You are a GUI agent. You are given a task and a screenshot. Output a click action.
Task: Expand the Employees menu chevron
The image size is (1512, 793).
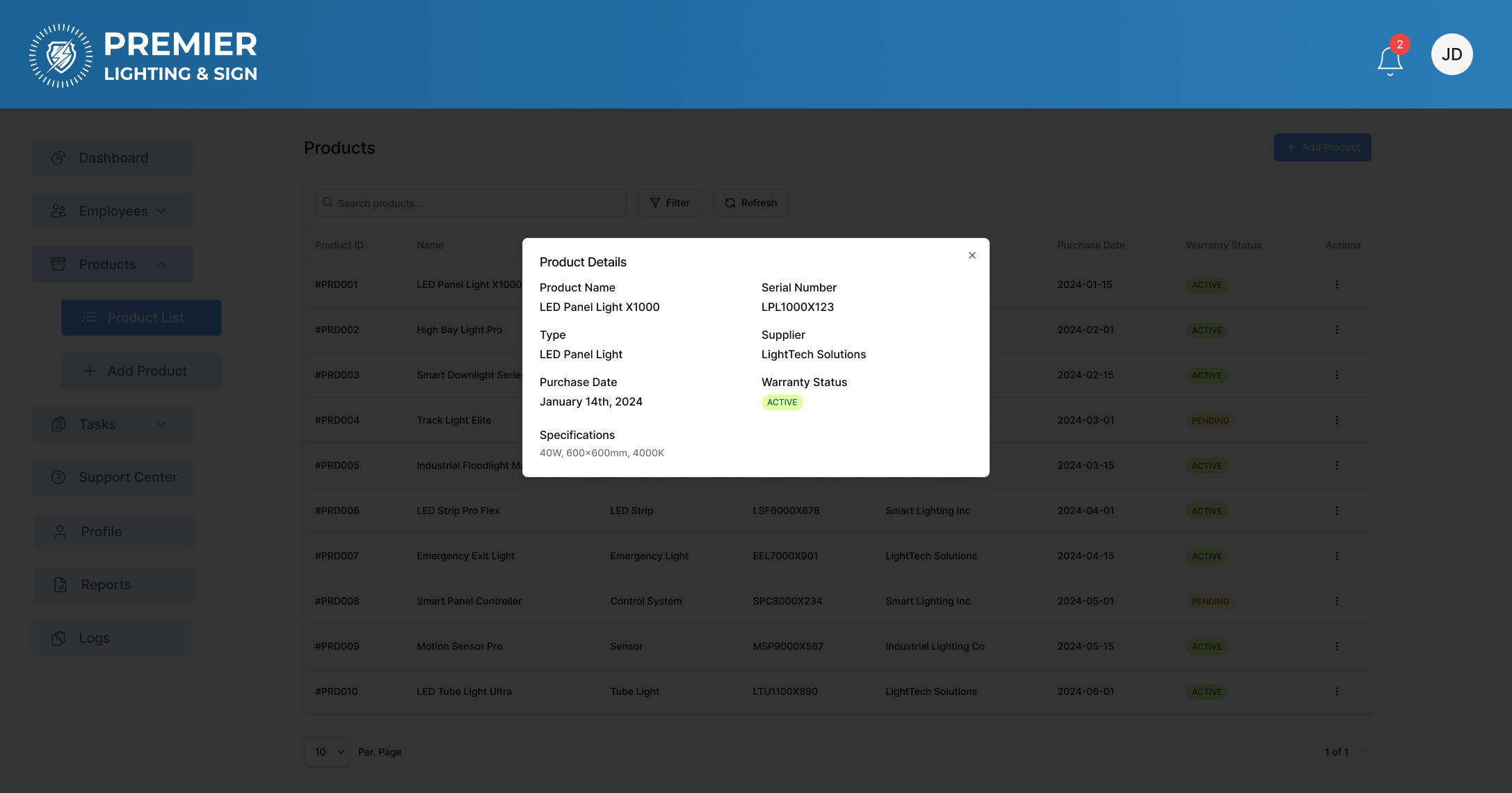pyautogui.click(x=161, y=211)
